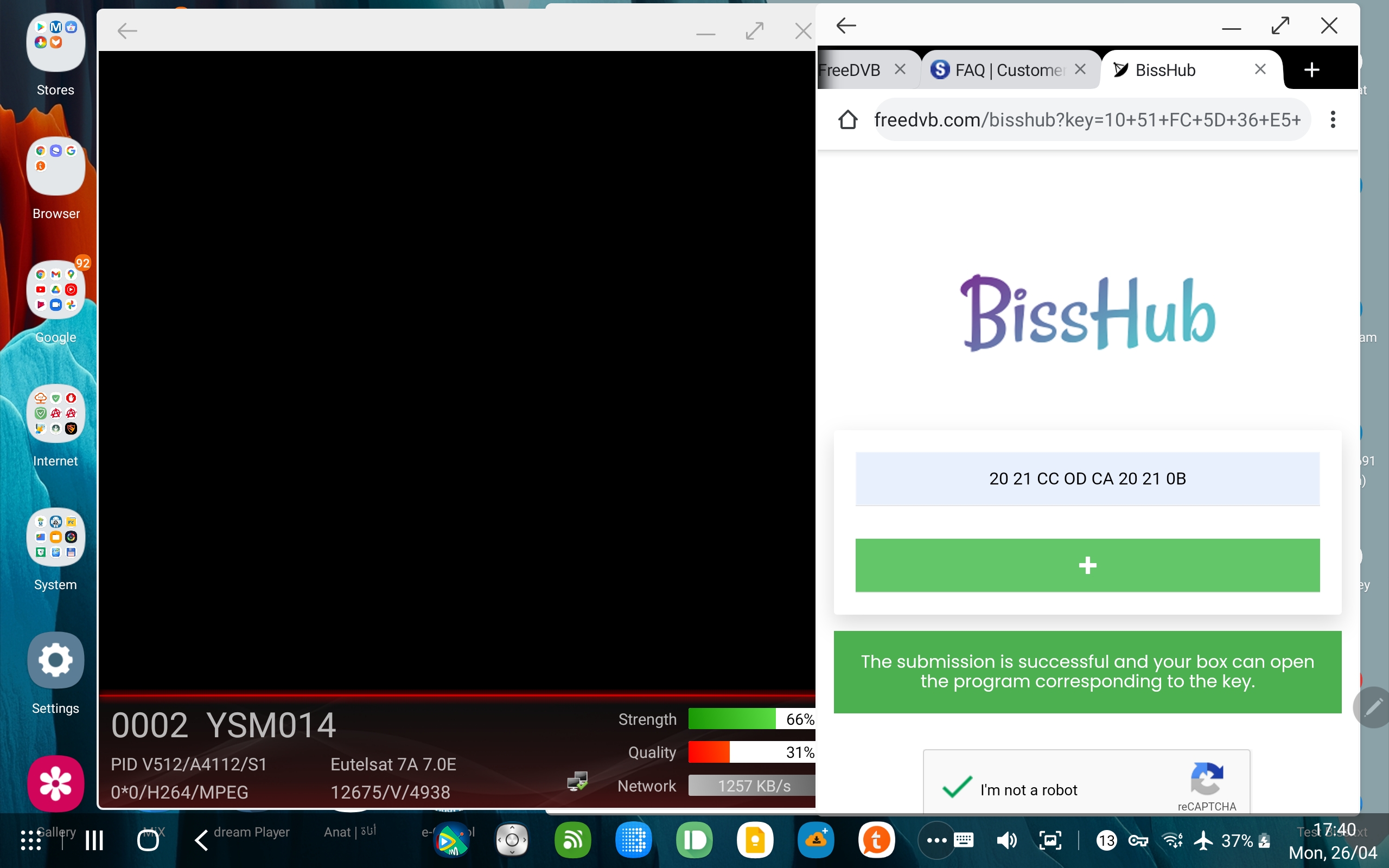Go back in the browser window

click(846, 25)
